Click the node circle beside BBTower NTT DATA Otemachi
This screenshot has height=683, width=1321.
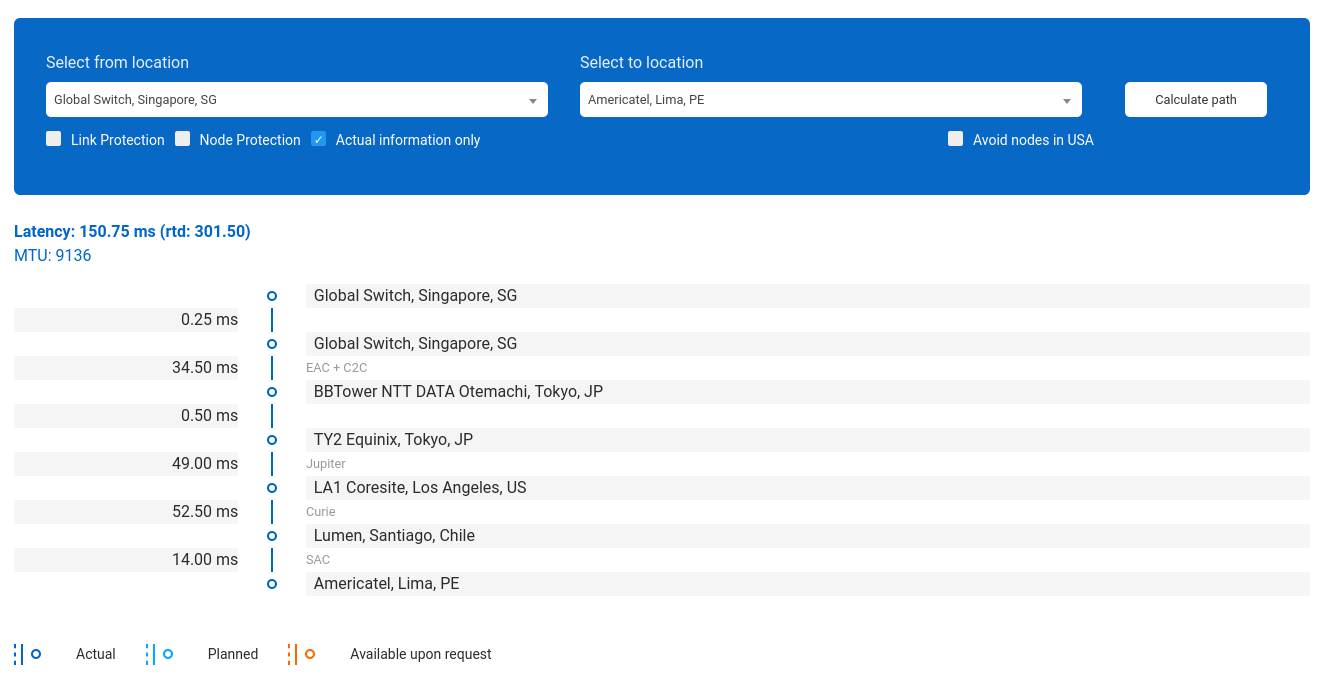[x=272, y=392]
